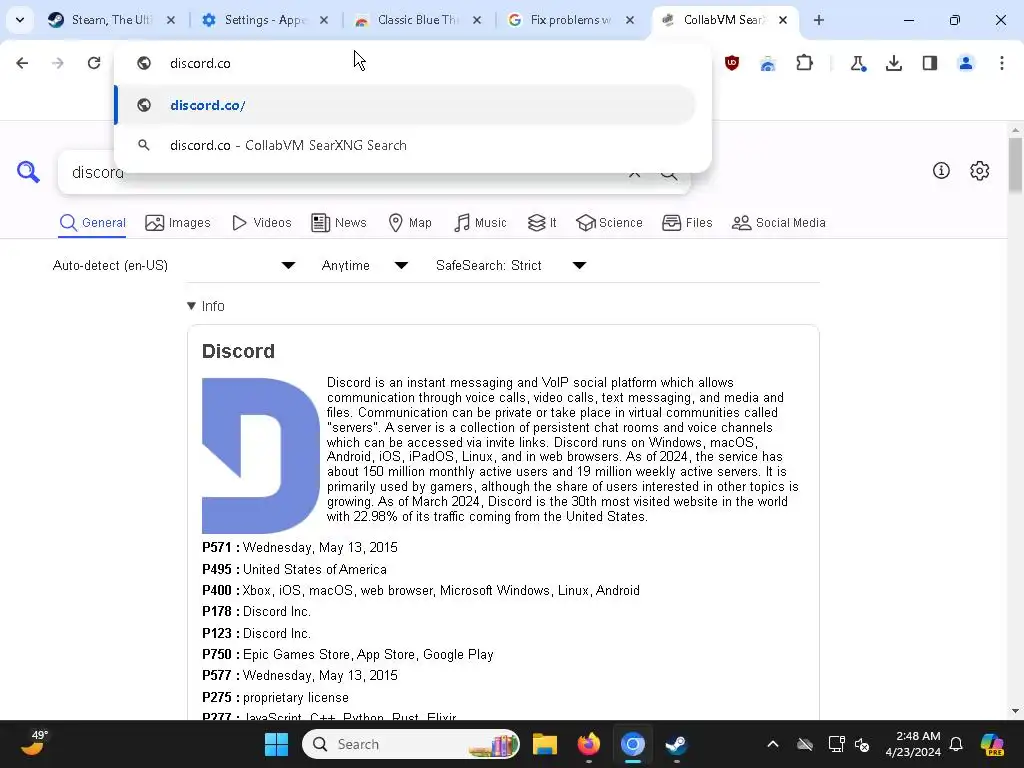1024x768 pixels.
Task: Open File Explorer from the taskbar
Action: point(545,744)
